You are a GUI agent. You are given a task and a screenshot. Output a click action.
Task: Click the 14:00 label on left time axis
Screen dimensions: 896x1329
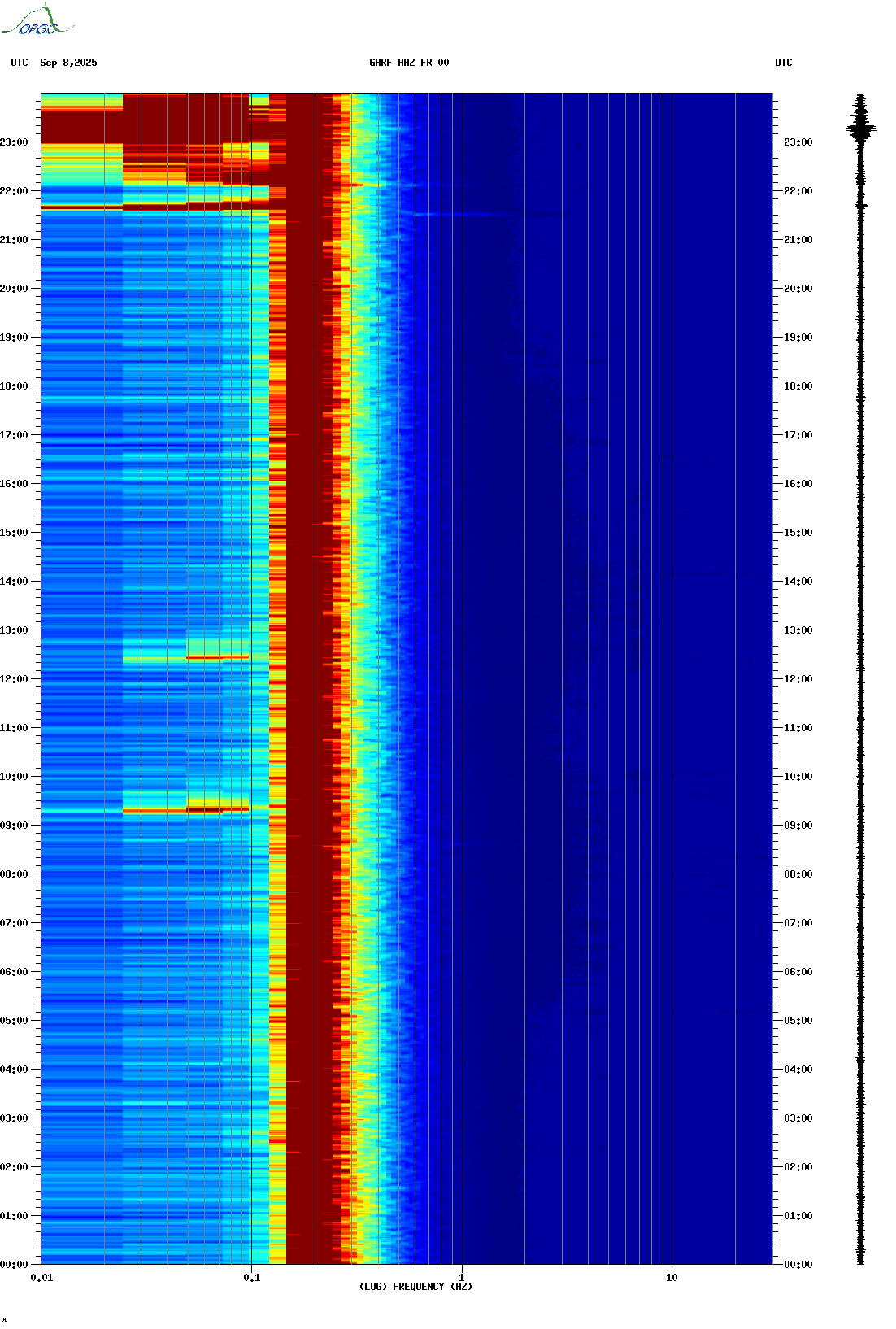point(14,582)
